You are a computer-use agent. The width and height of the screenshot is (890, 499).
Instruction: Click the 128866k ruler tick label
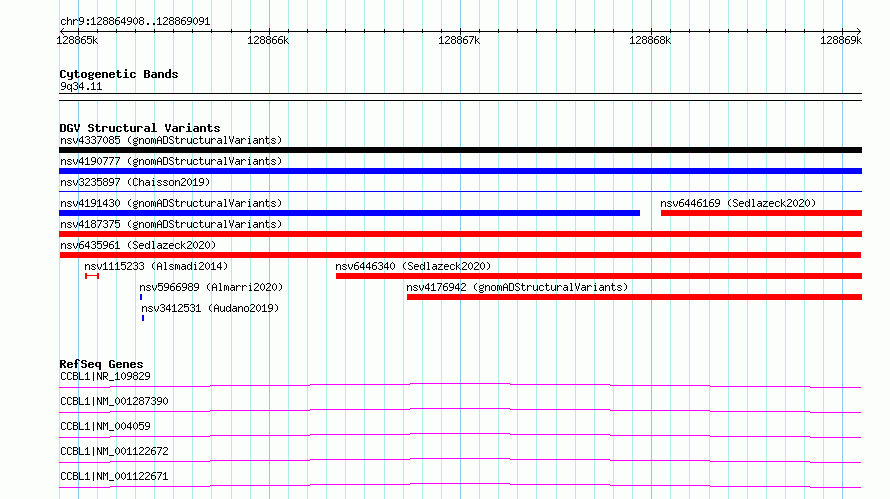268,40
